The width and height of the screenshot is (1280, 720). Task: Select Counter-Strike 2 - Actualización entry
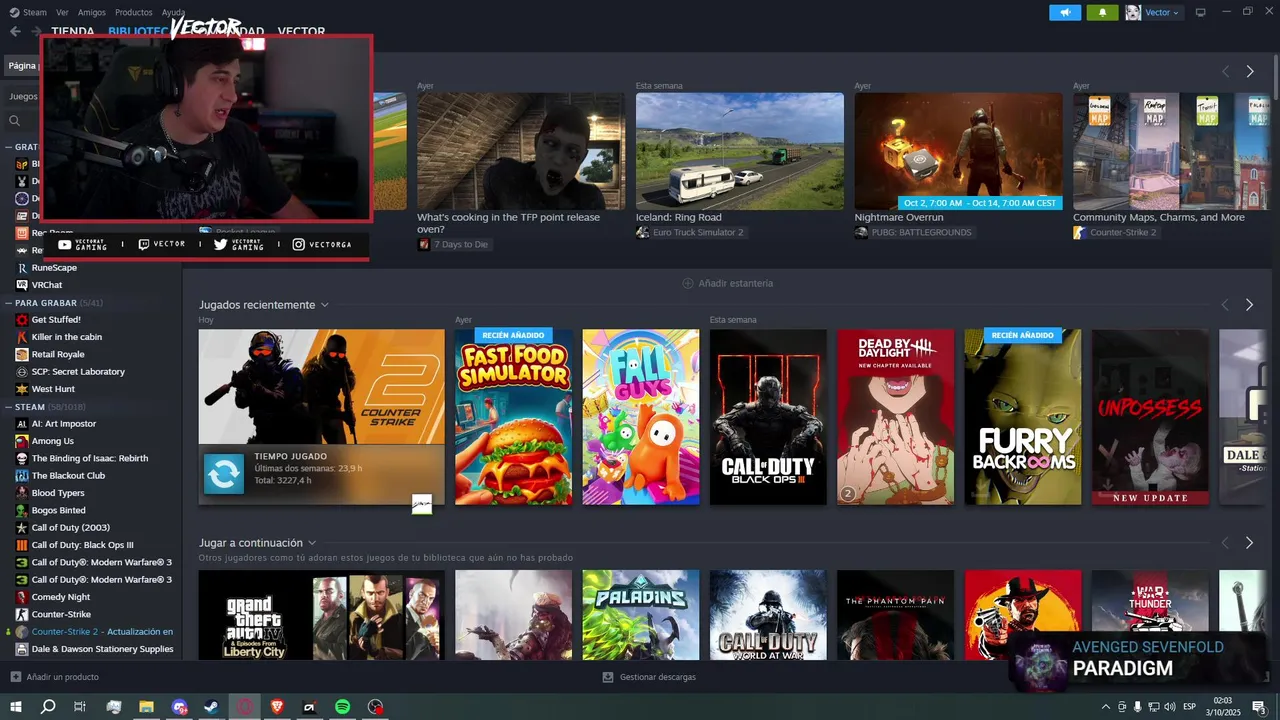click(x=102, y=632)
